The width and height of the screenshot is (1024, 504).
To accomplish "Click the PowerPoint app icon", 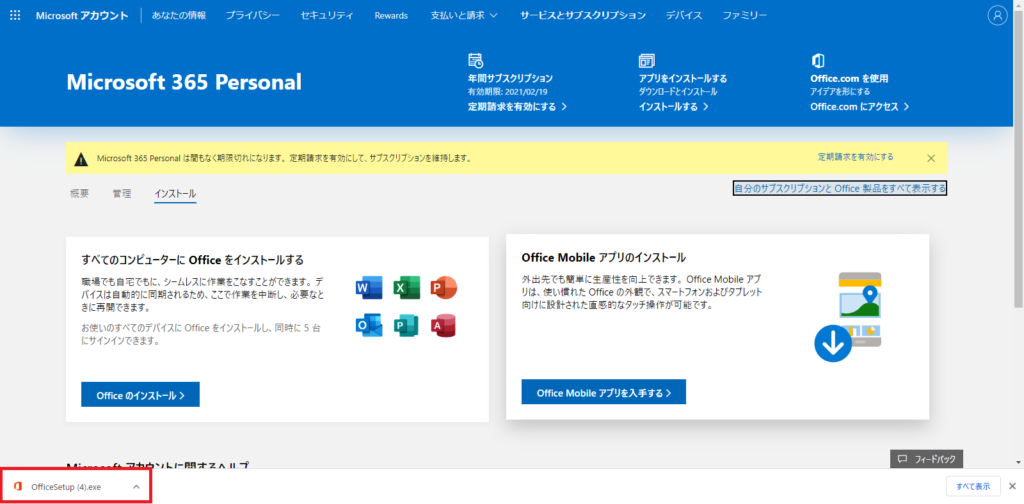I will 443,287.
